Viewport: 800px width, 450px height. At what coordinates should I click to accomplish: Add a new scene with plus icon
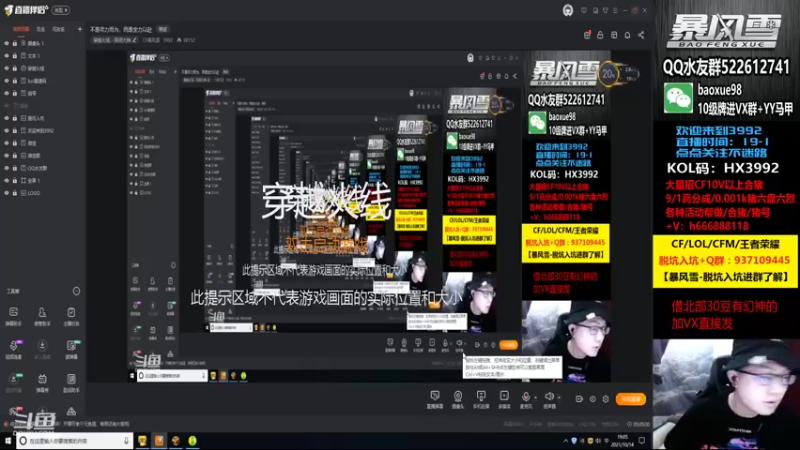[80, 29]
